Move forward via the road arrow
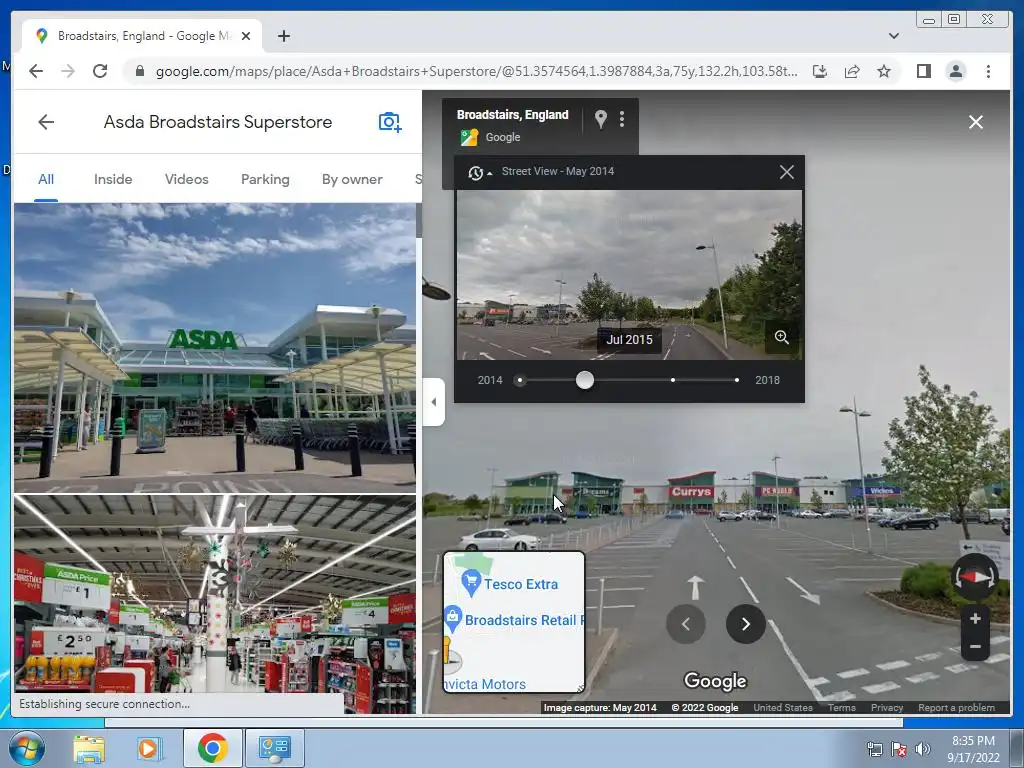This screenshot has width=1024, height=768. 695,587
